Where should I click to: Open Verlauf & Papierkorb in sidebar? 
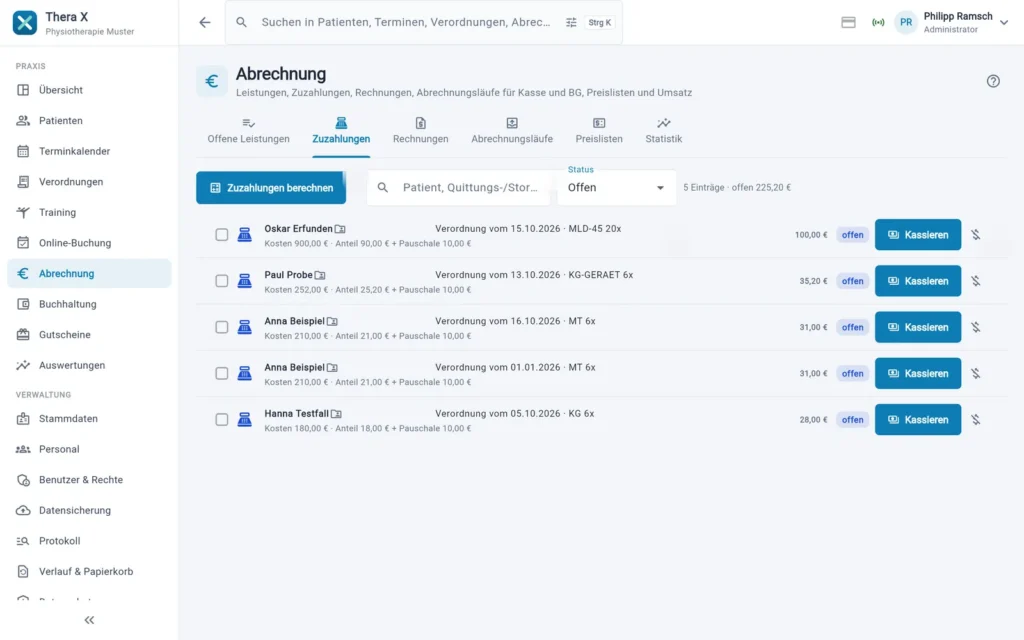point(89,571)
